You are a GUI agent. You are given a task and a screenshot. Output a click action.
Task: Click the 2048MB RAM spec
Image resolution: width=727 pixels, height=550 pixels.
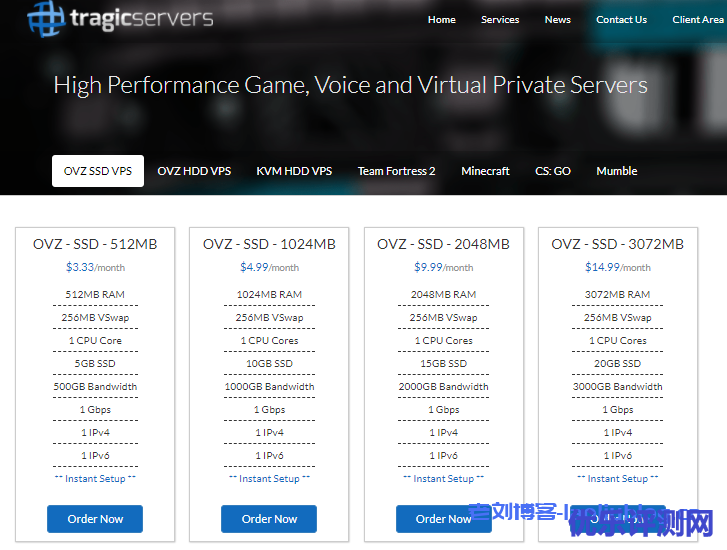coord(443,294)
